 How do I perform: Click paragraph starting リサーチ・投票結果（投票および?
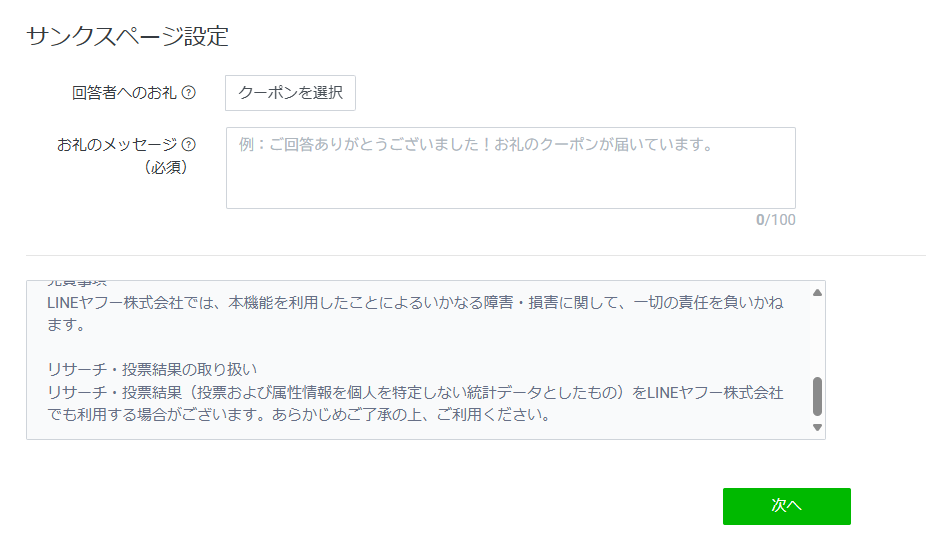click(414, 392)
